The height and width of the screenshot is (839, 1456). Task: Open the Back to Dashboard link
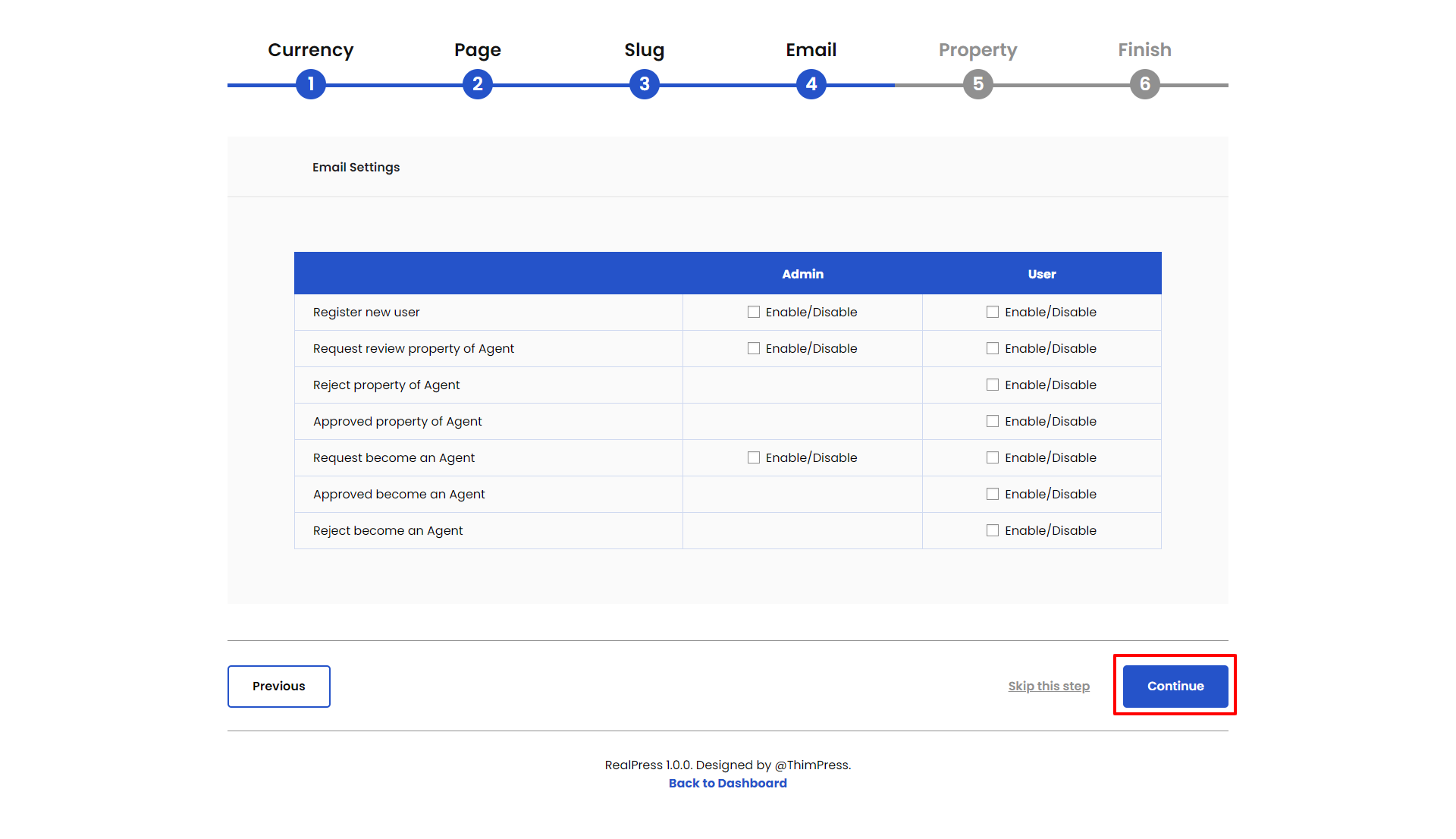728,783
